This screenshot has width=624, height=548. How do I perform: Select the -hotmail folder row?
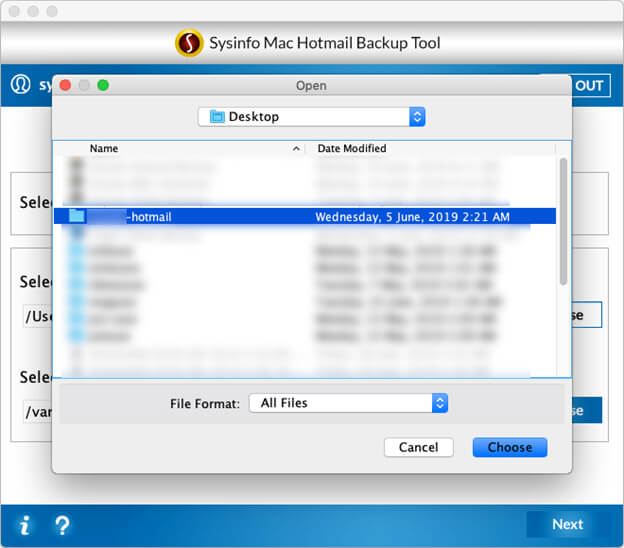pos(305,216)
